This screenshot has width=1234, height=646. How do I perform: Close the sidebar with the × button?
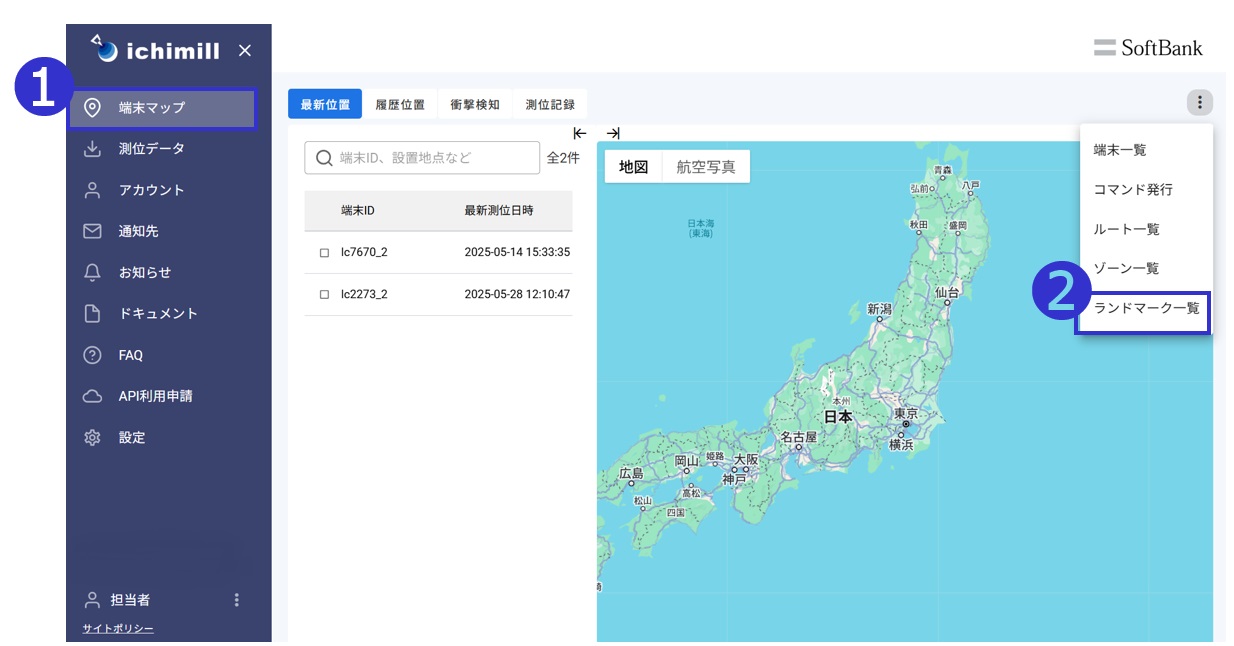point(245,51)
